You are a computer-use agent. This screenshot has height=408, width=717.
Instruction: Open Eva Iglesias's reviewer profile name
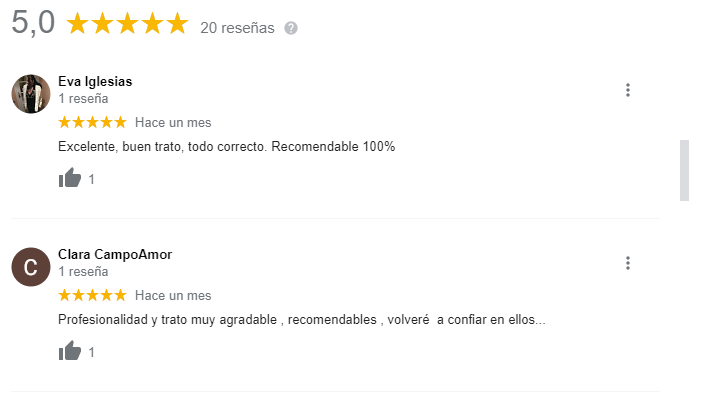point(95,82)
